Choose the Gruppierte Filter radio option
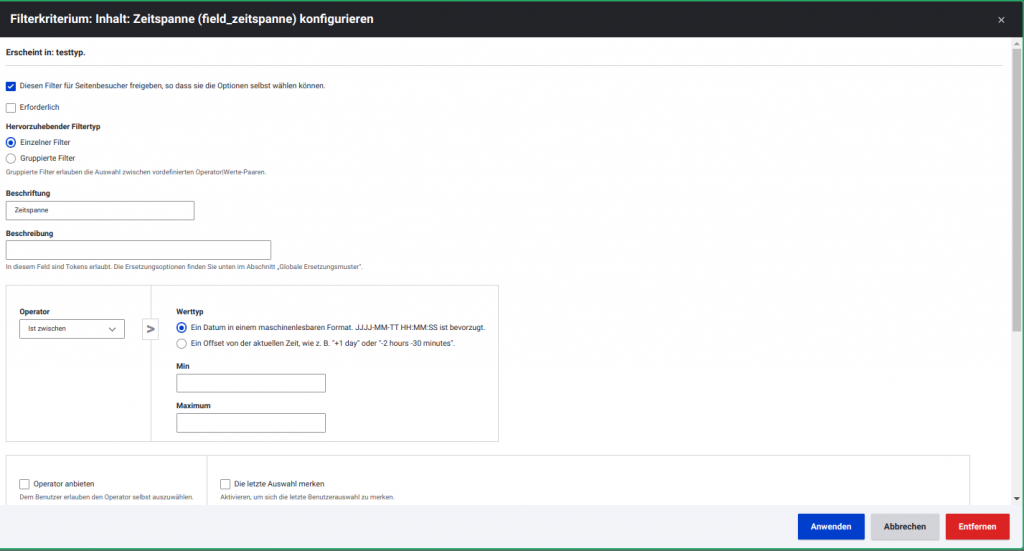This screenshot has width=1024, height=551. coord(11,158)
